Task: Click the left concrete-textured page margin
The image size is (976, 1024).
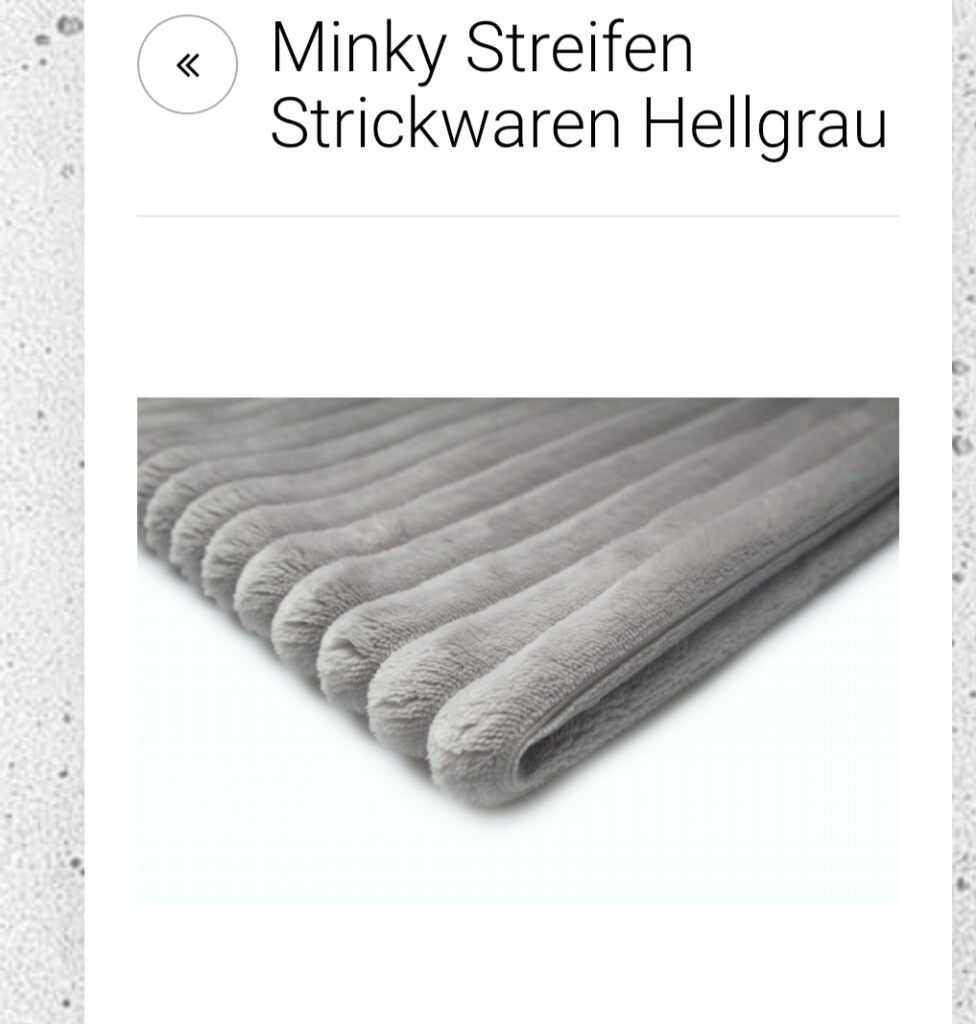Action: click(42, 512)
